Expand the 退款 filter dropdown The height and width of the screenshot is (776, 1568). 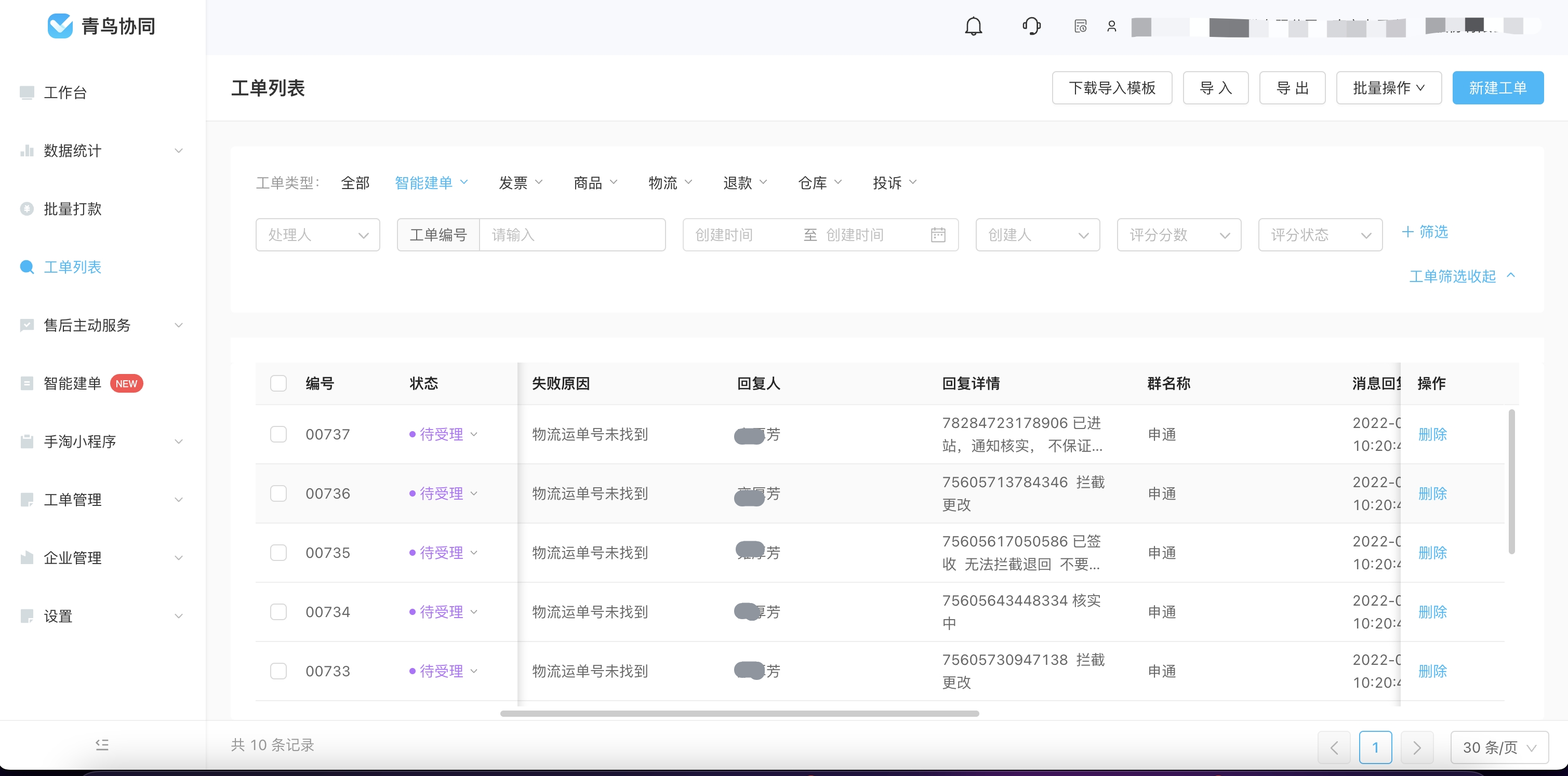[744, 183]
